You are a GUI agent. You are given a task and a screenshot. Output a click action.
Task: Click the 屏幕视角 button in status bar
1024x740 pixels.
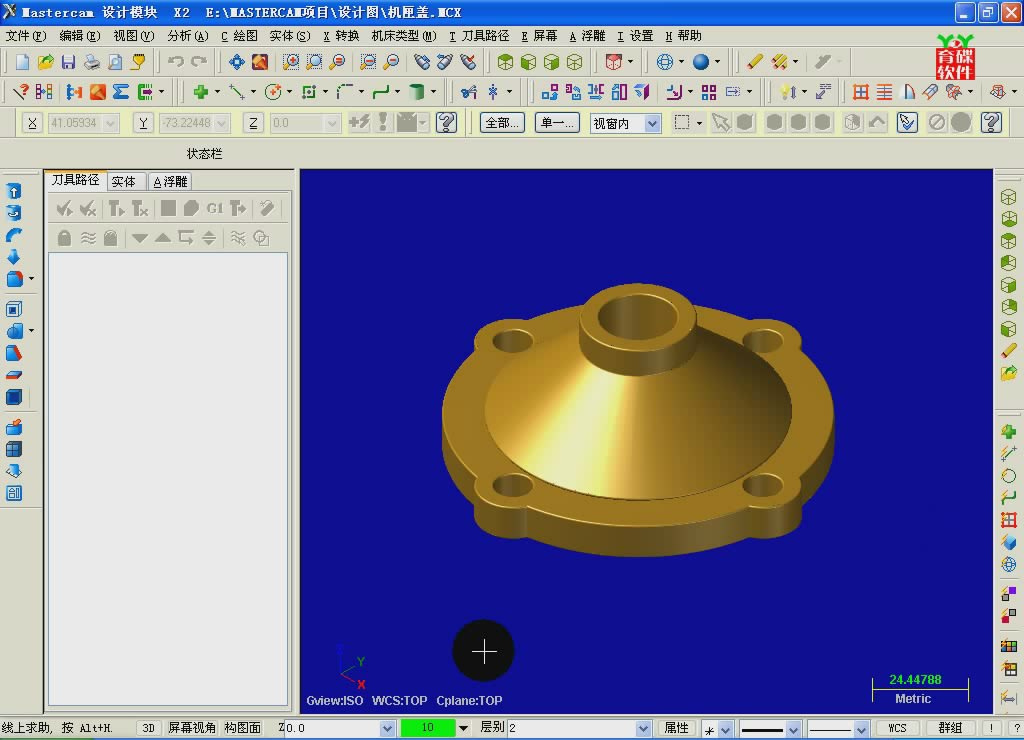point(192,728)
